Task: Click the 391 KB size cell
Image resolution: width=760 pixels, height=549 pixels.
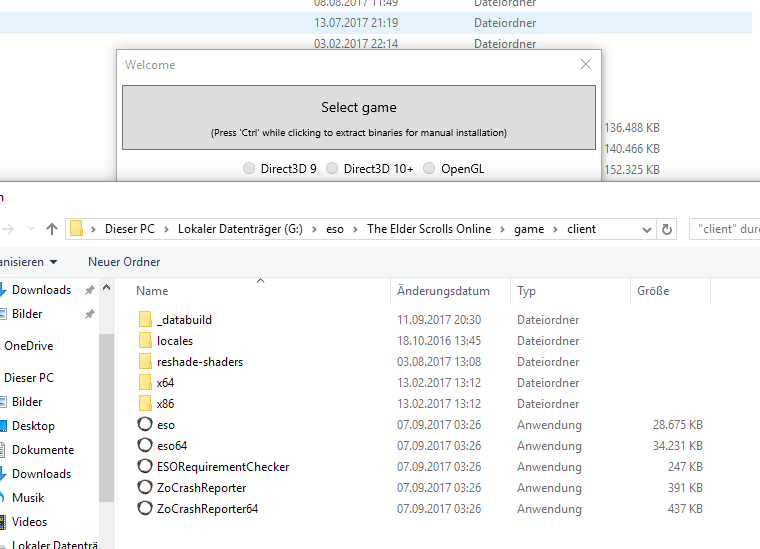Action: (x=685, y=488)
